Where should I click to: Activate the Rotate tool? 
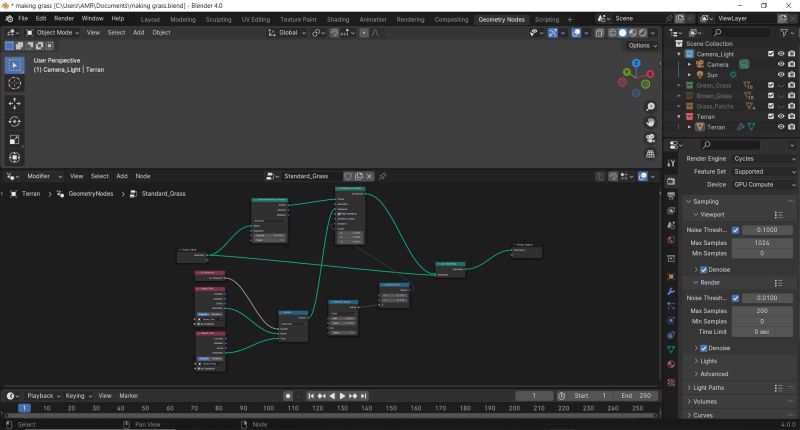pos(14,121)
